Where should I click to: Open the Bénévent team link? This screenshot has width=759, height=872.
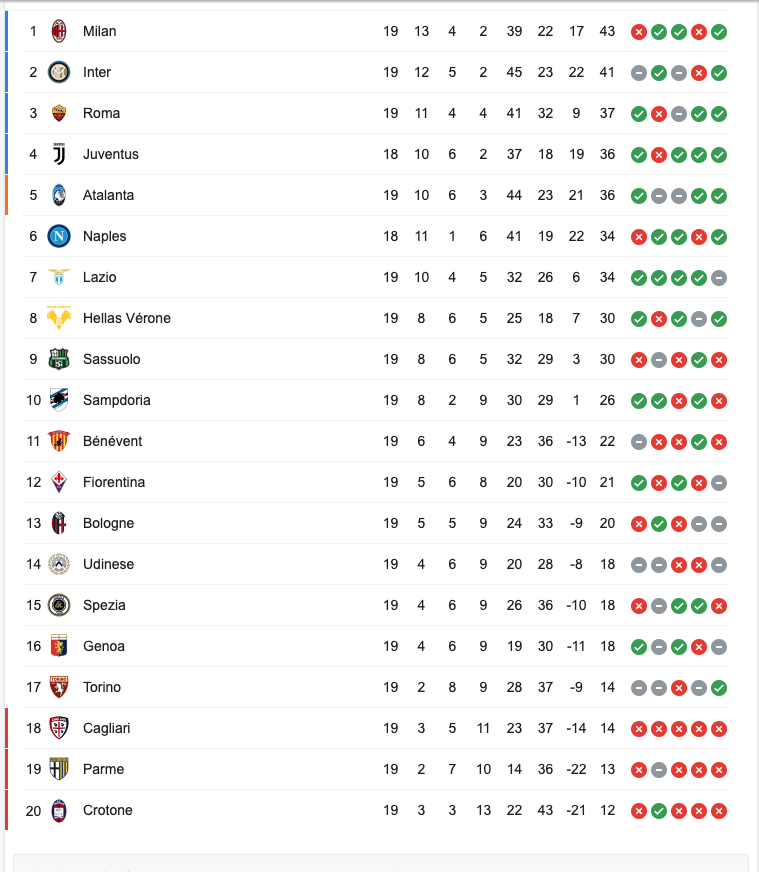pyautogui.click(x=112, y=441)
